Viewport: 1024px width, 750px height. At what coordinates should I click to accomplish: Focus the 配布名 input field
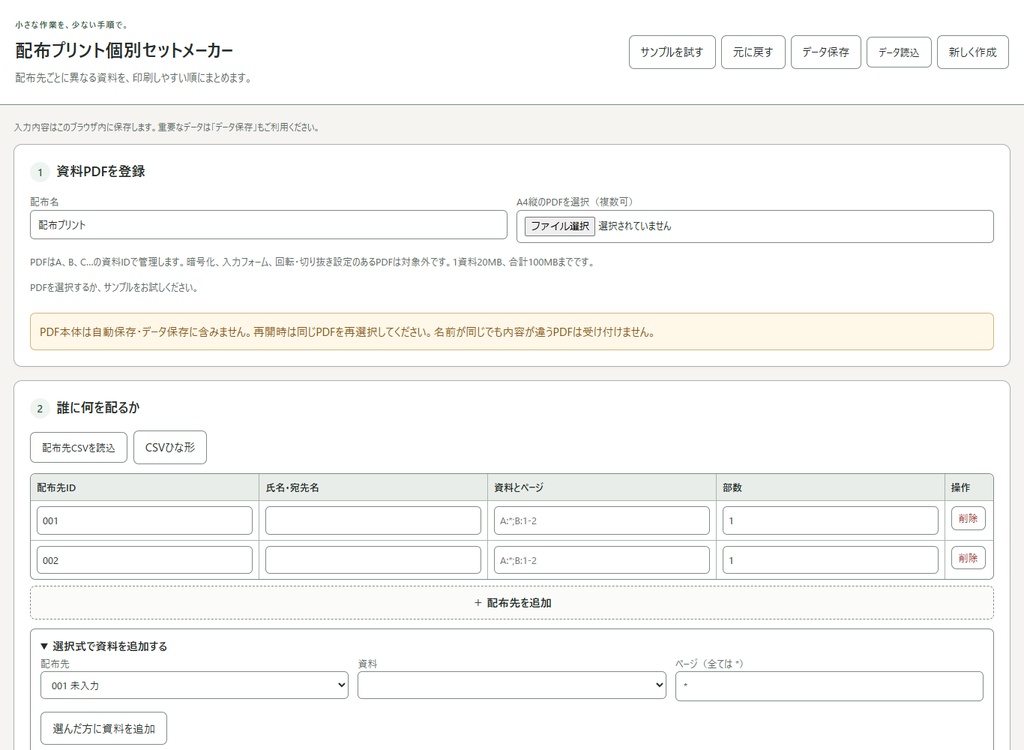point(268,225)
